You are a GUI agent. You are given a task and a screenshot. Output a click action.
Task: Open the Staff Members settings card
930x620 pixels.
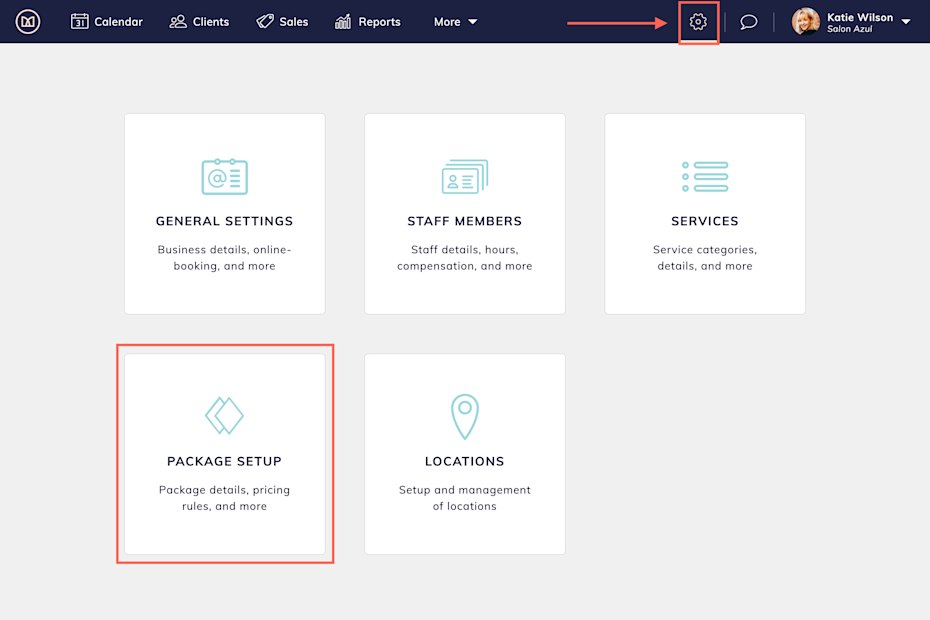[464, 213]
